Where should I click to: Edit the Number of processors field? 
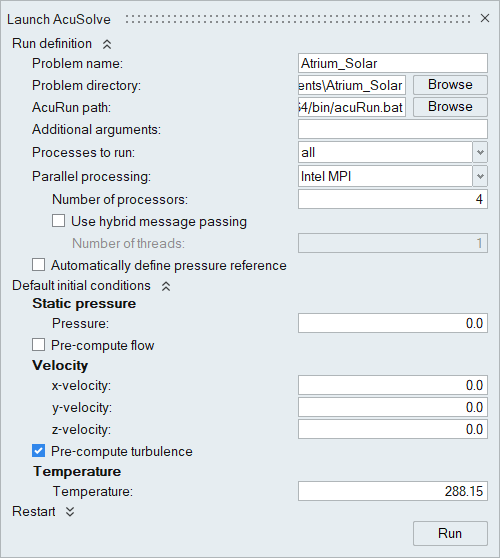click(x=393, y=199)
